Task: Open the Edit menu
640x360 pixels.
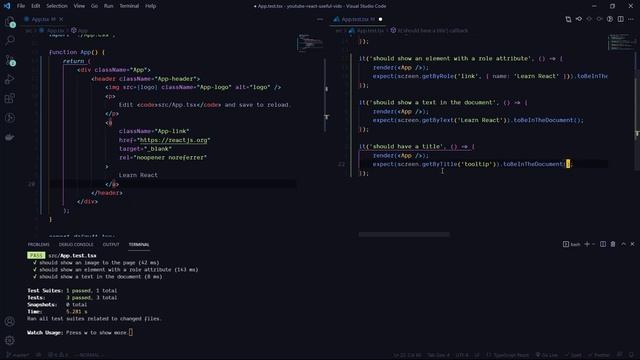Action: (36, 6)
